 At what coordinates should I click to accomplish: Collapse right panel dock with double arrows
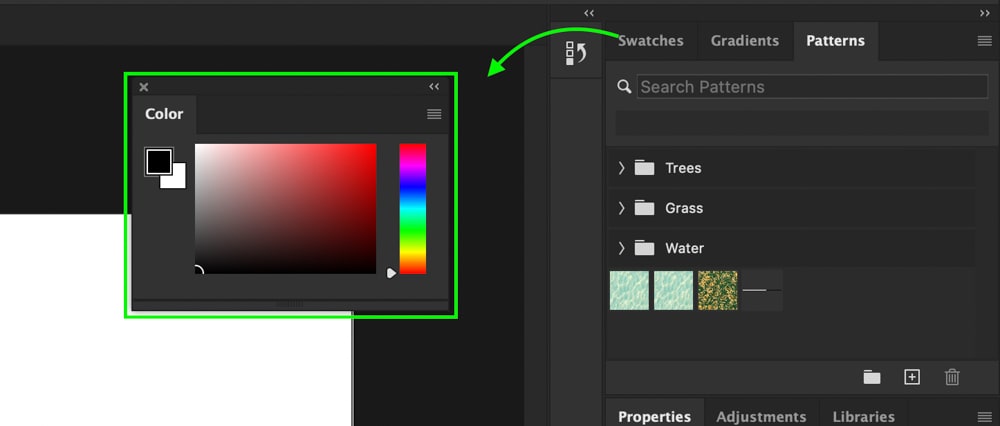click(x=984, y=13)
